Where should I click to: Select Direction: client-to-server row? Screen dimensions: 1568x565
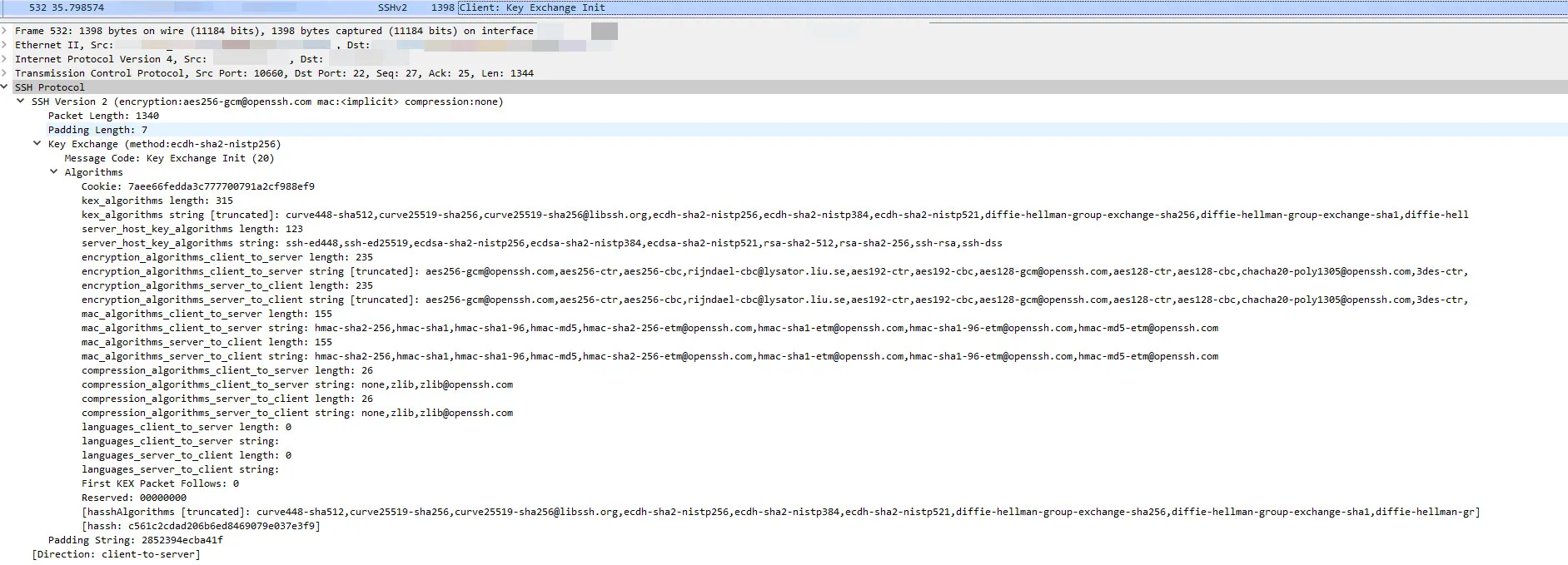tap(116, 554)
